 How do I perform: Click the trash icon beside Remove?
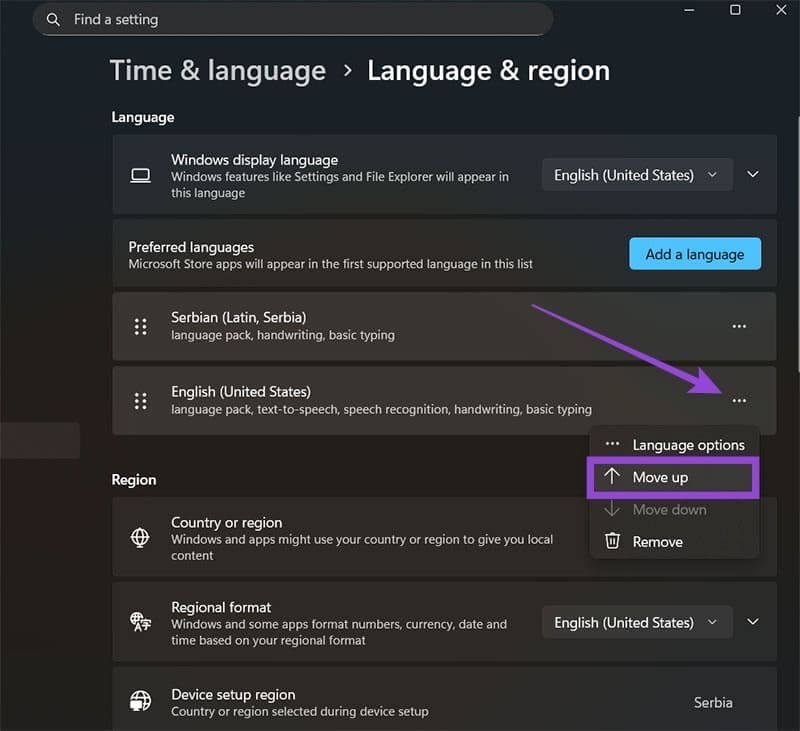[614, 541]
